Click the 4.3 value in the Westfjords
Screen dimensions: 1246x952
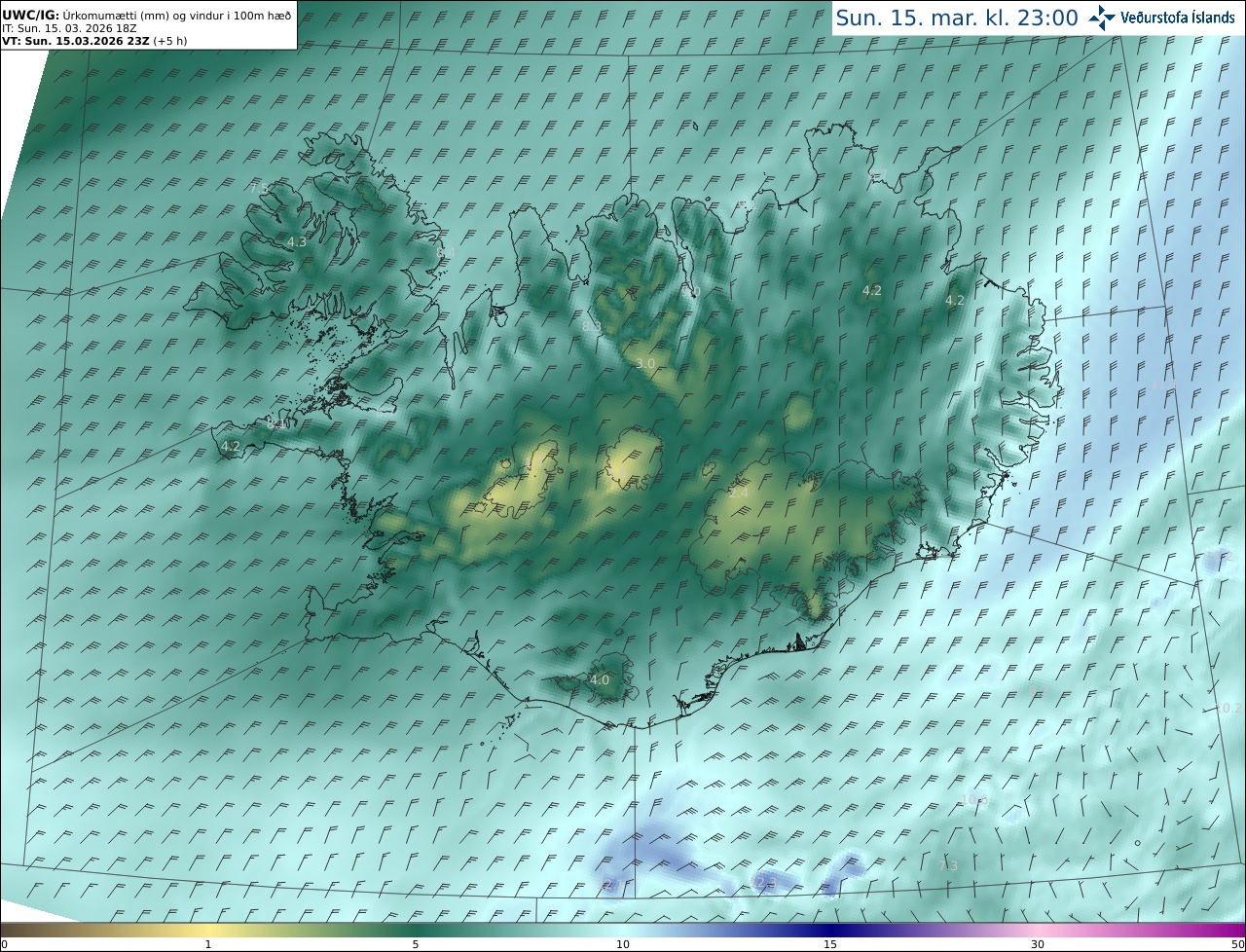297,241
